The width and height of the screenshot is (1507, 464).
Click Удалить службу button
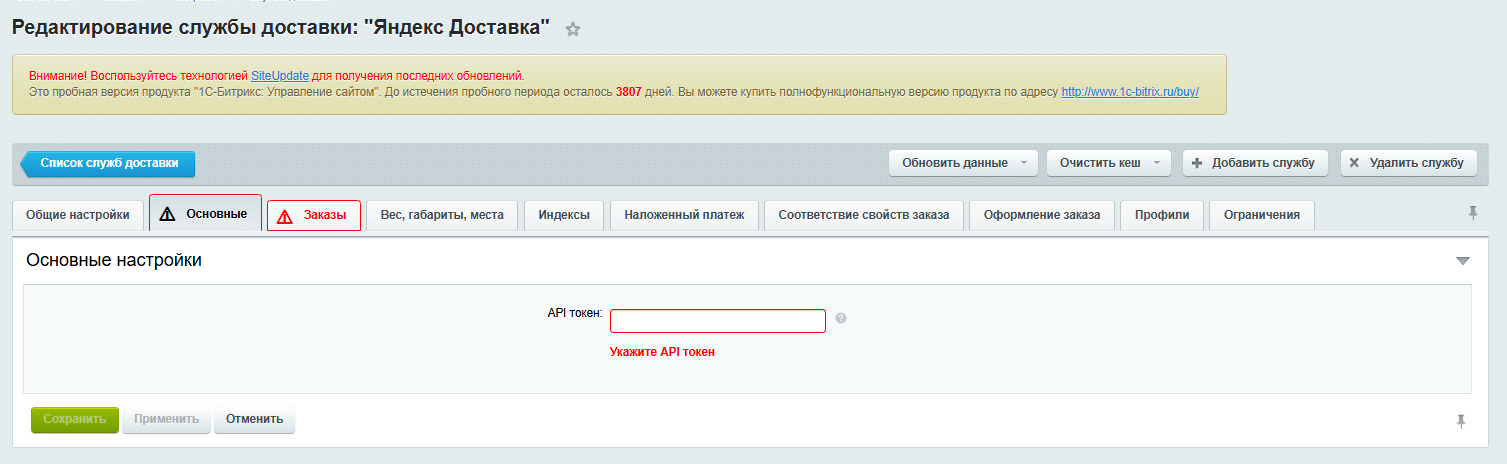[1408, 163]
